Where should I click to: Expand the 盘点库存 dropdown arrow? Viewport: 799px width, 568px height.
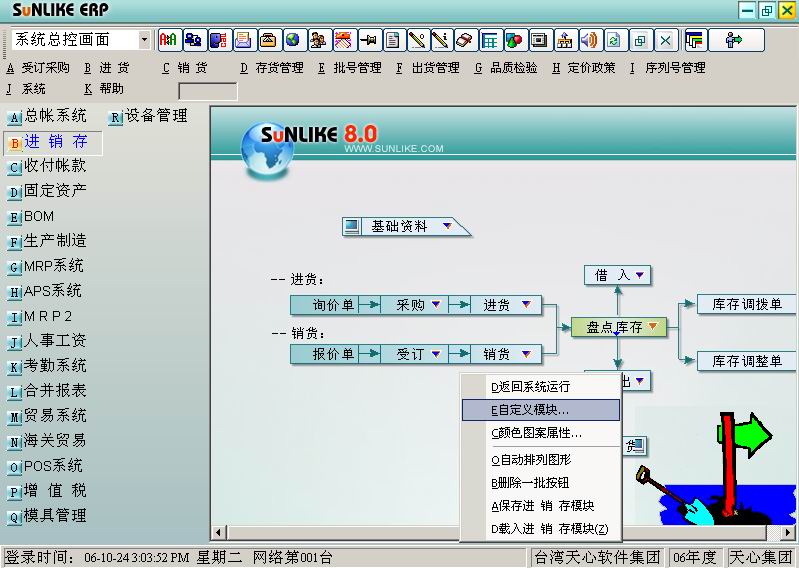coord(653,326)
